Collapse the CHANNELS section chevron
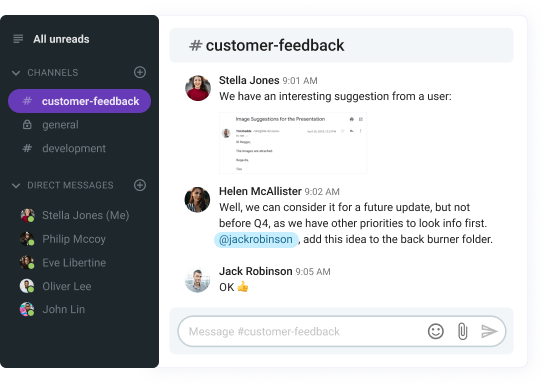 (16, 73)
